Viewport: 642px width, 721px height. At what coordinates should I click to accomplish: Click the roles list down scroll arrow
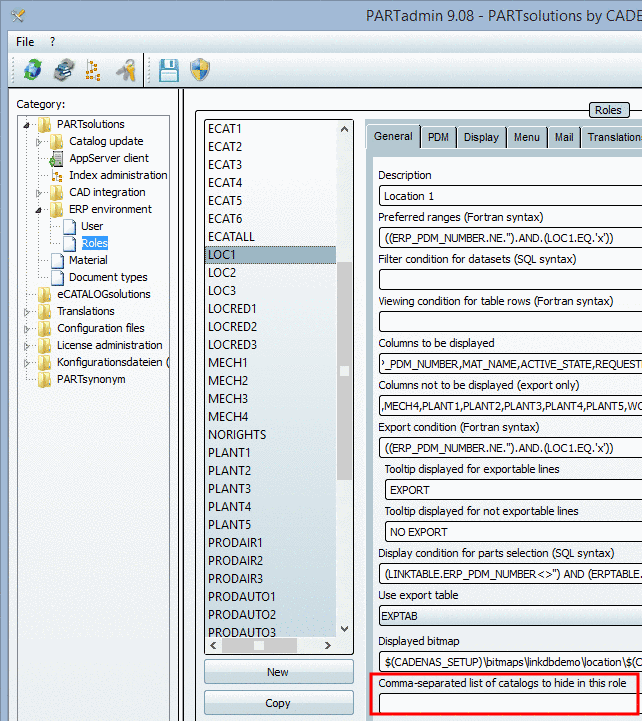(x=344, y=629)
